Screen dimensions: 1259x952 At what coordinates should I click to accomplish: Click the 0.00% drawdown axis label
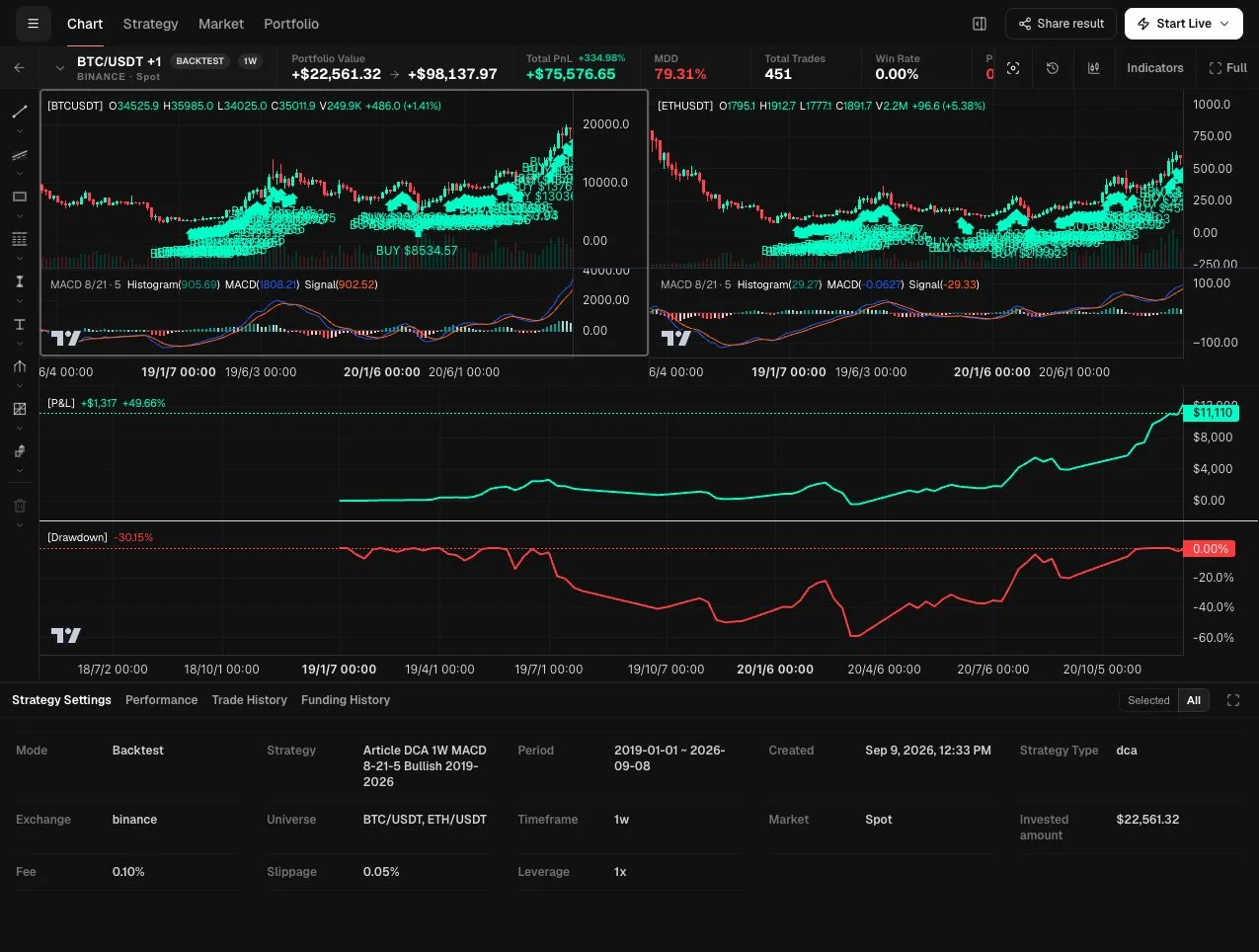click(1211, 549)
